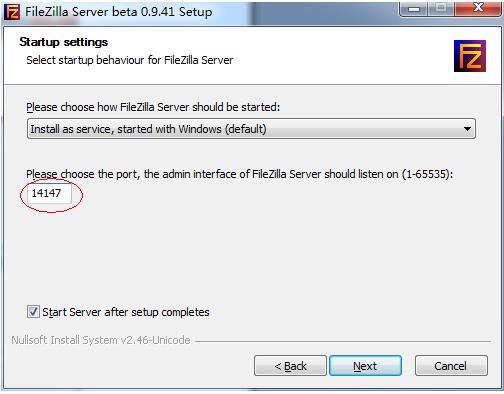Click the 'Startup settings' heading
Viewport: 504px width, 394px height.
pyautogui.click(x=63, y=42)
